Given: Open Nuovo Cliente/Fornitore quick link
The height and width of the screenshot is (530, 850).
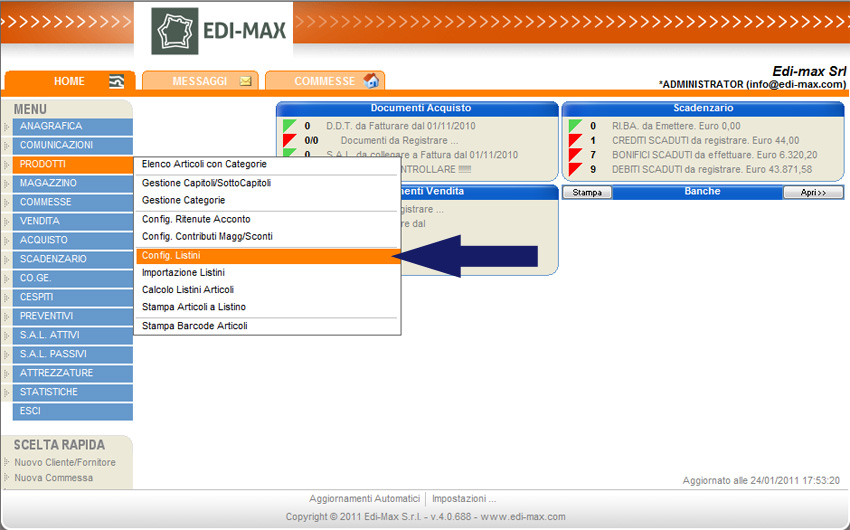Looking at the screenshot, I should click(65, 463).
